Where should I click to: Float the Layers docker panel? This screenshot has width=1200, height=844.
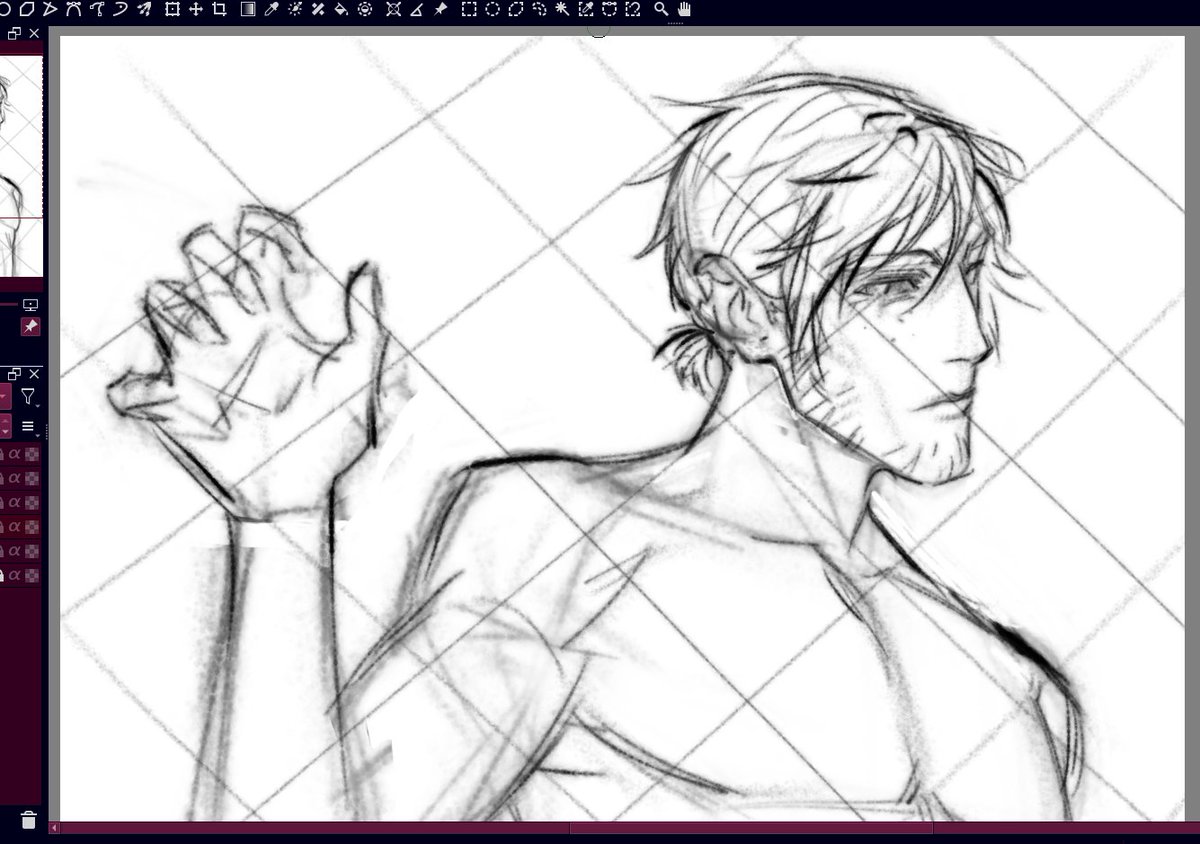(15, 373)
